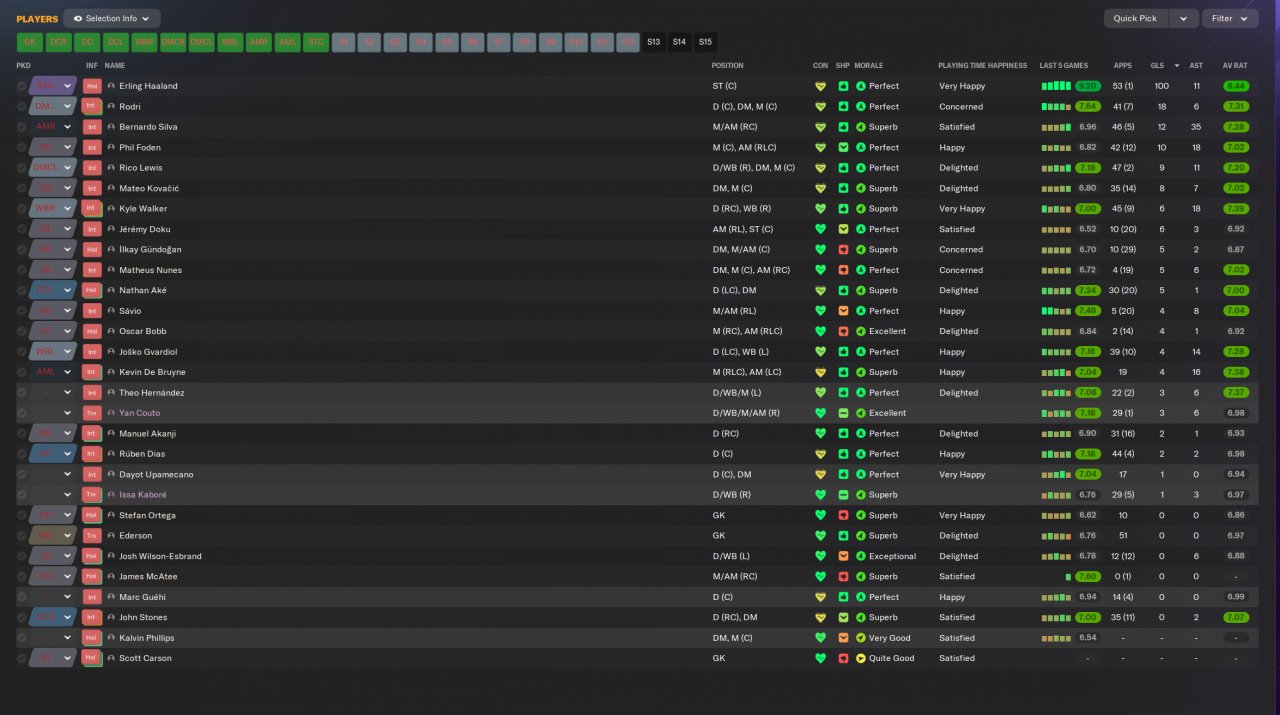Select S15 substitute slot

[x=706, y=42]
